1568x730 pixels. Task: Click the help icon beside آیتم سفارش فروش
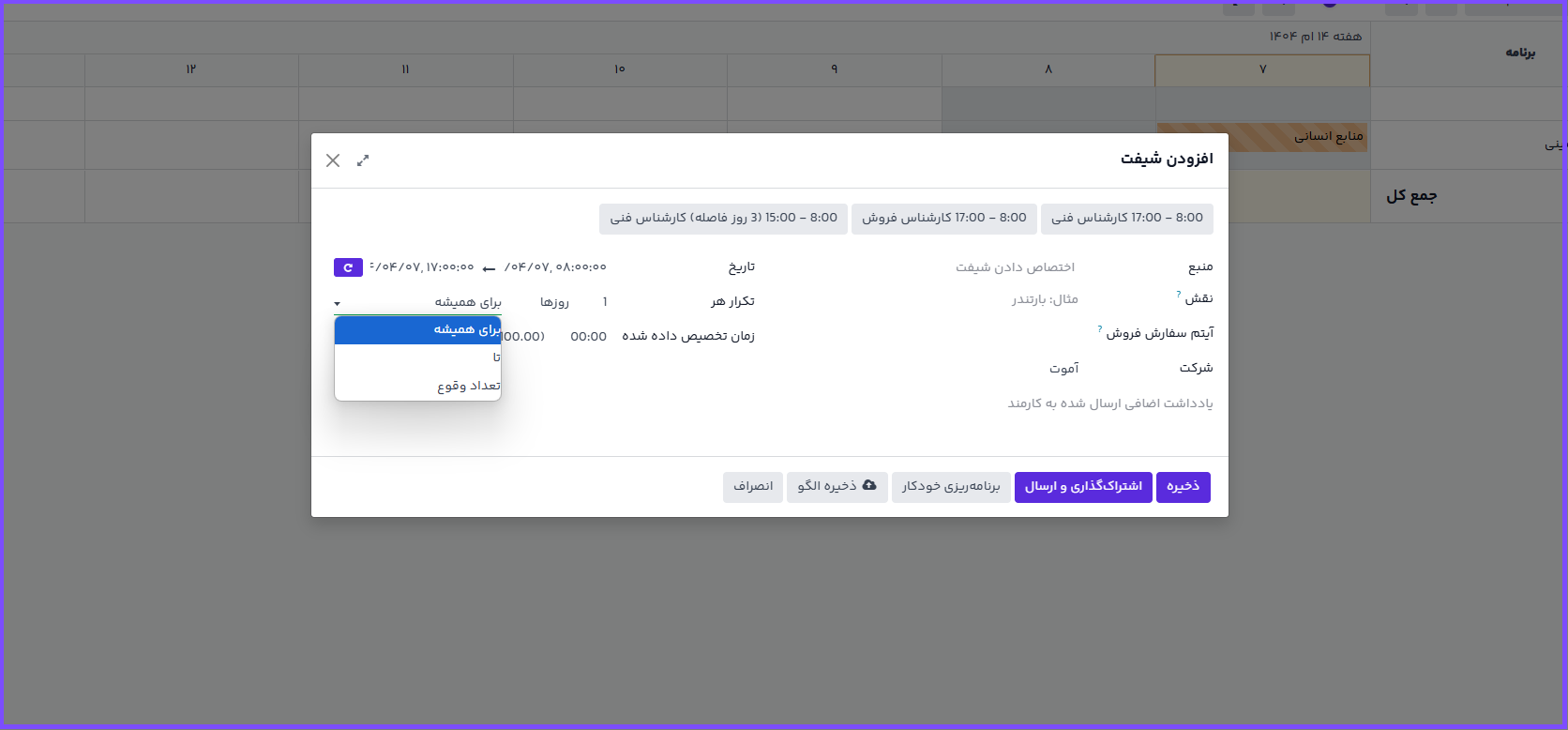point(1100,329)
